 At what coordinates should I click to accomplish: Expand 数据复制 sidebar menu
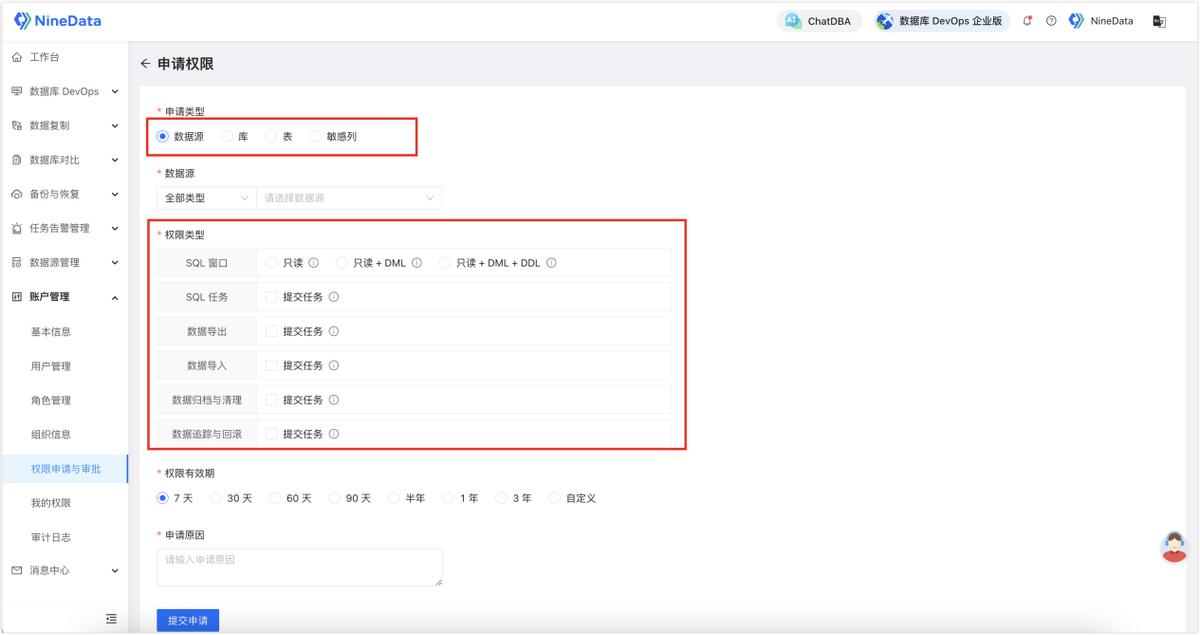pyautogui.click(x=115, y=126)
